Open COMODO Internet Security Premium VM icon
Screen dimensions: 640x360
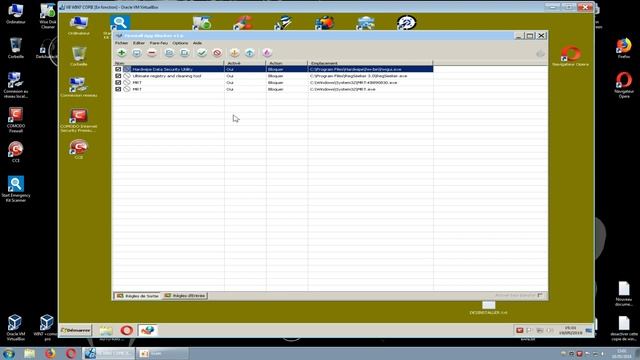coord(78,120)
